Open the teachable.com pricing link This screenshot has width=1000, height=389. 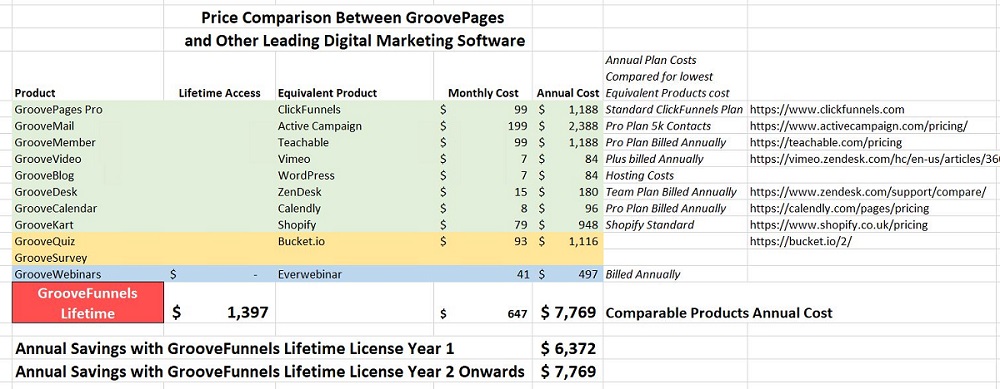point(826,143)
